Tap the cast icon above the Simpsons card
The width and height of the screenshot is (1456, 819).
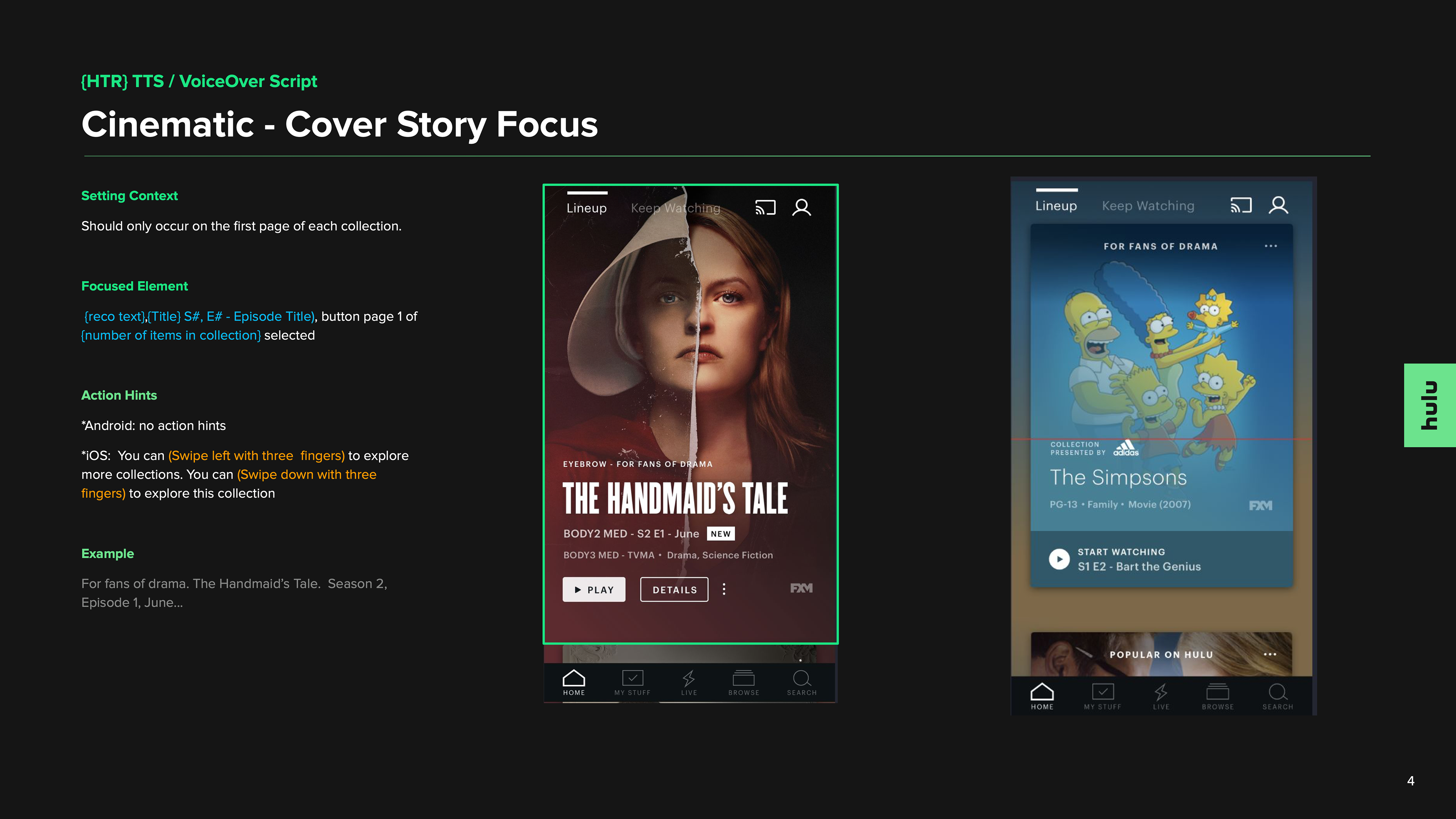(x=1241, y=205)
